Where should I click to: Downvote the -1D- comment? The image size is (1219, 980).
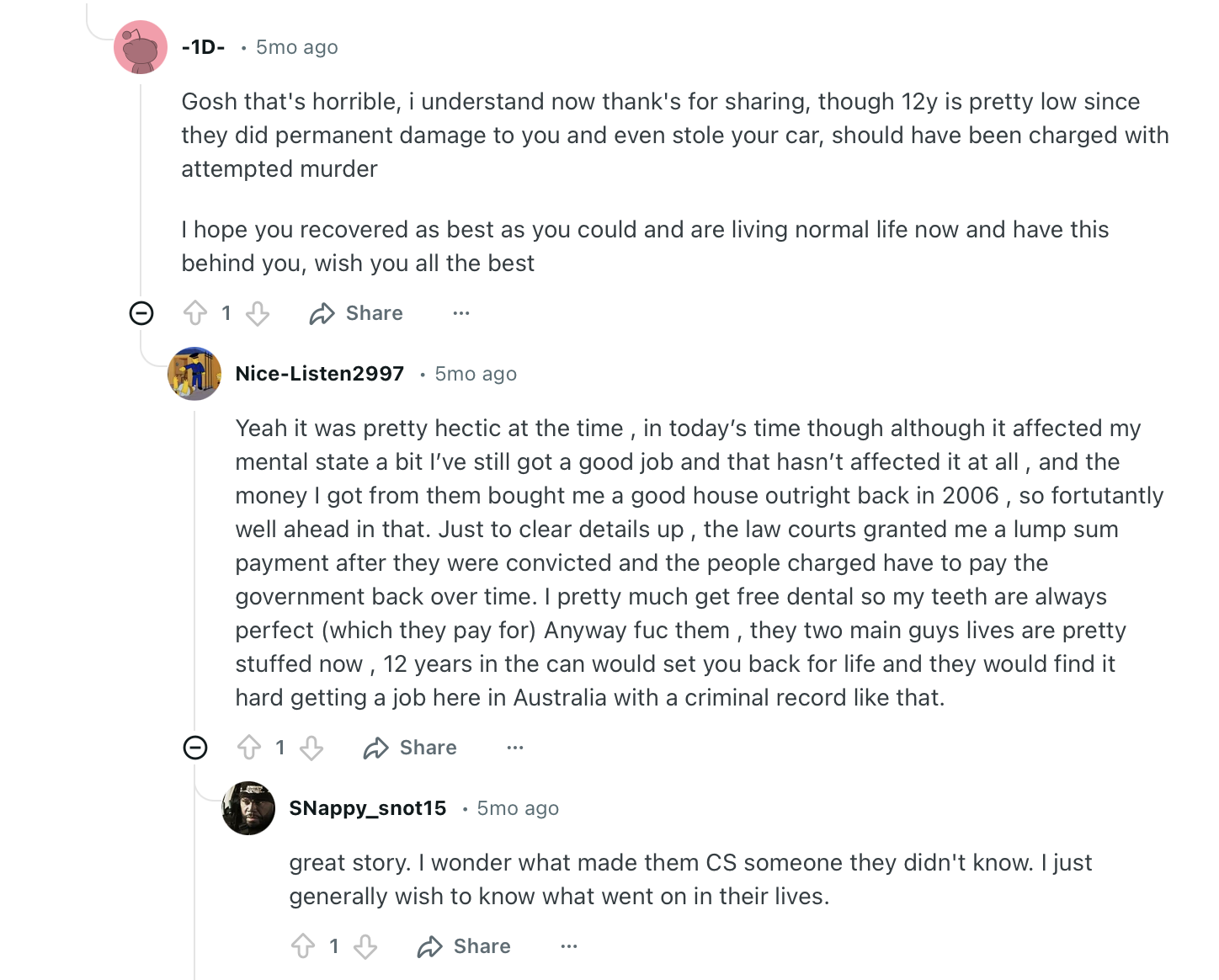258,313
